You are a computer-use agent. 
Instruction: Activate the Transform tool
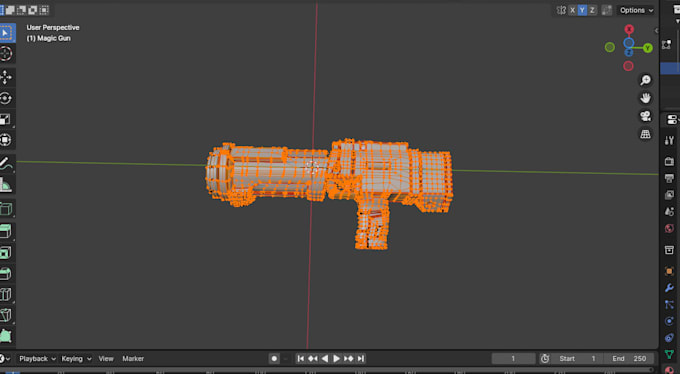6,140
